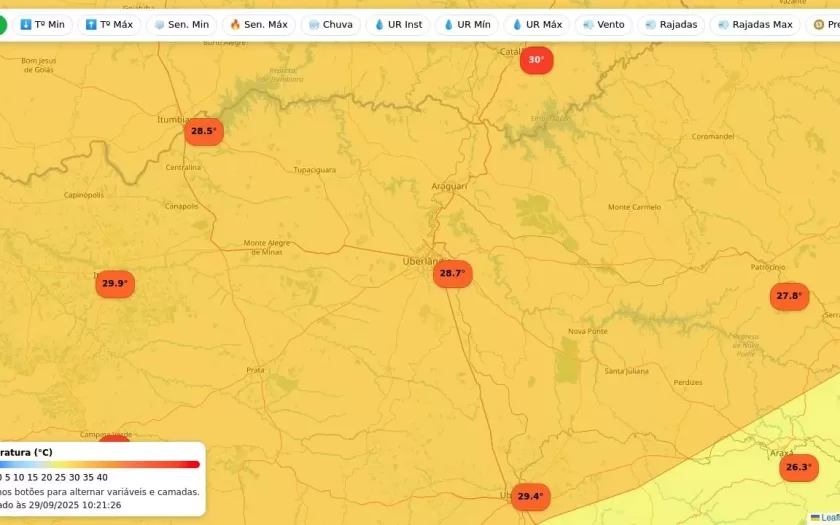Open the 28.5° station marker at Itumbiara
Image resolution: width=840 pixels, height=525 pixels.
tap(203, 131)
